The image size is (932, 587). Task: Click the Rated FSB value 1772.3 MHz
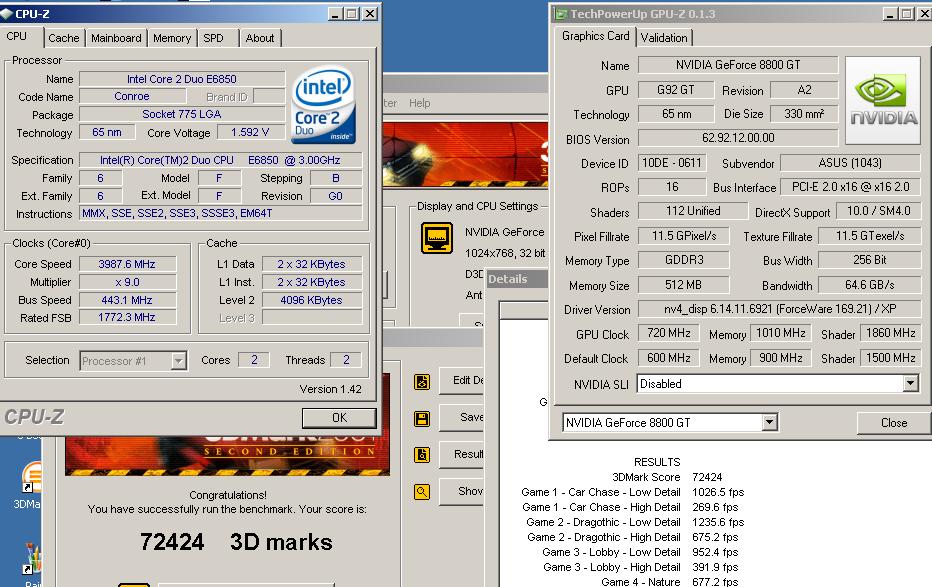127,318
